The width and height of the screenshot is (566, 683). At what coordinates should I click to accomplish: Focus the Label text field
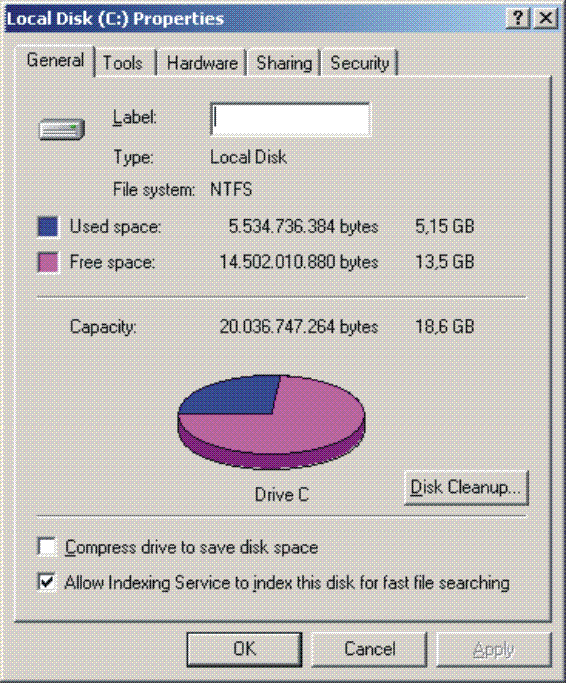[x=290, y=119]
